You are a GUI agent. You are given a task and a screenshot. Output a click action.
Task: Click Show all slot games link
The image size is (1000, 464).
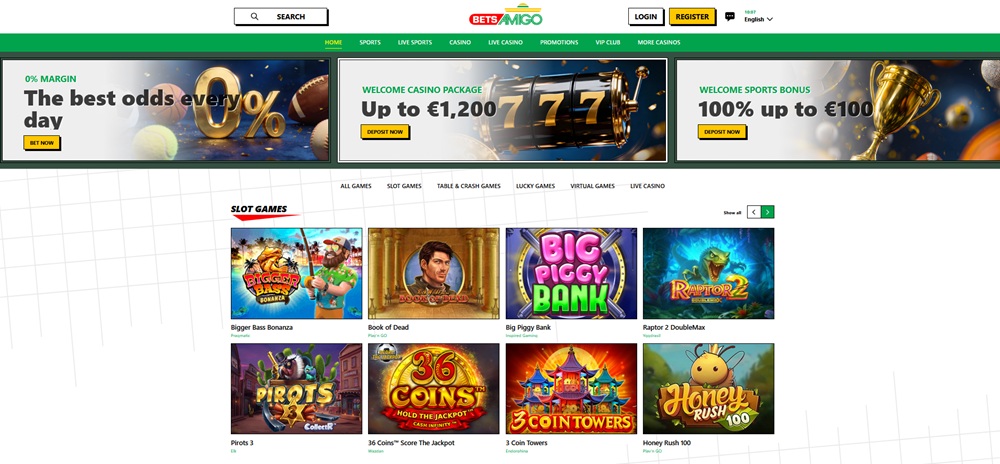coord(732,213)
